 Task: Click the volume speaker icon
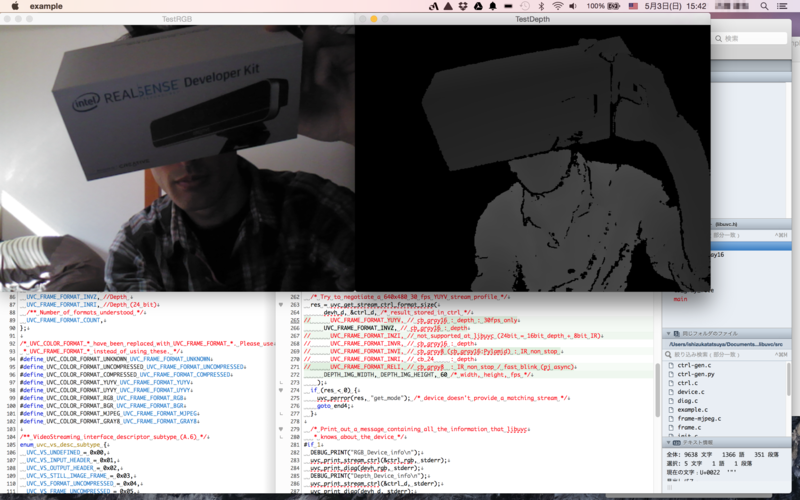pyautogui.click(x=573, y=6)
